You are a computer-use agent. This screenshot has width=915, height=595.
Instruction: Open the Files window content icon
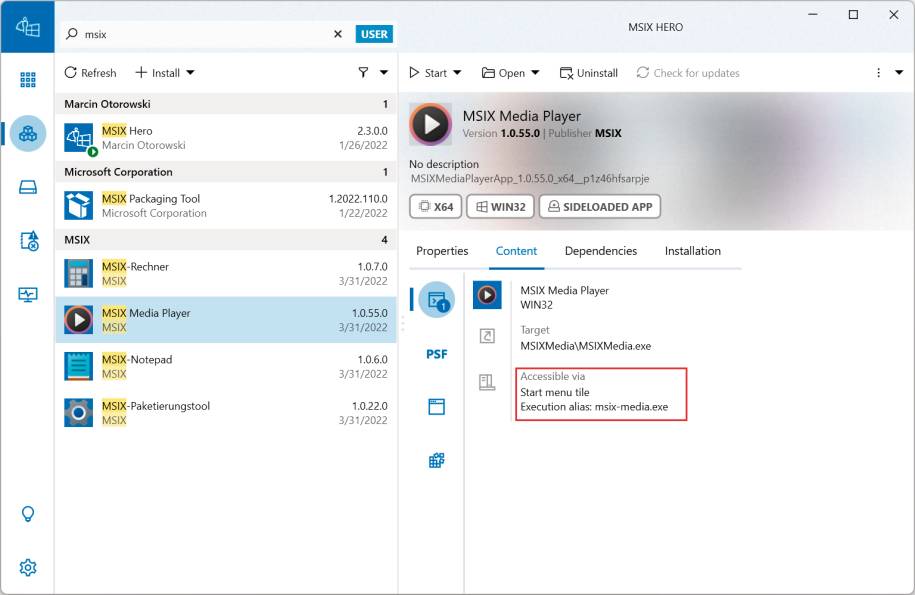[x=436, y=407]
